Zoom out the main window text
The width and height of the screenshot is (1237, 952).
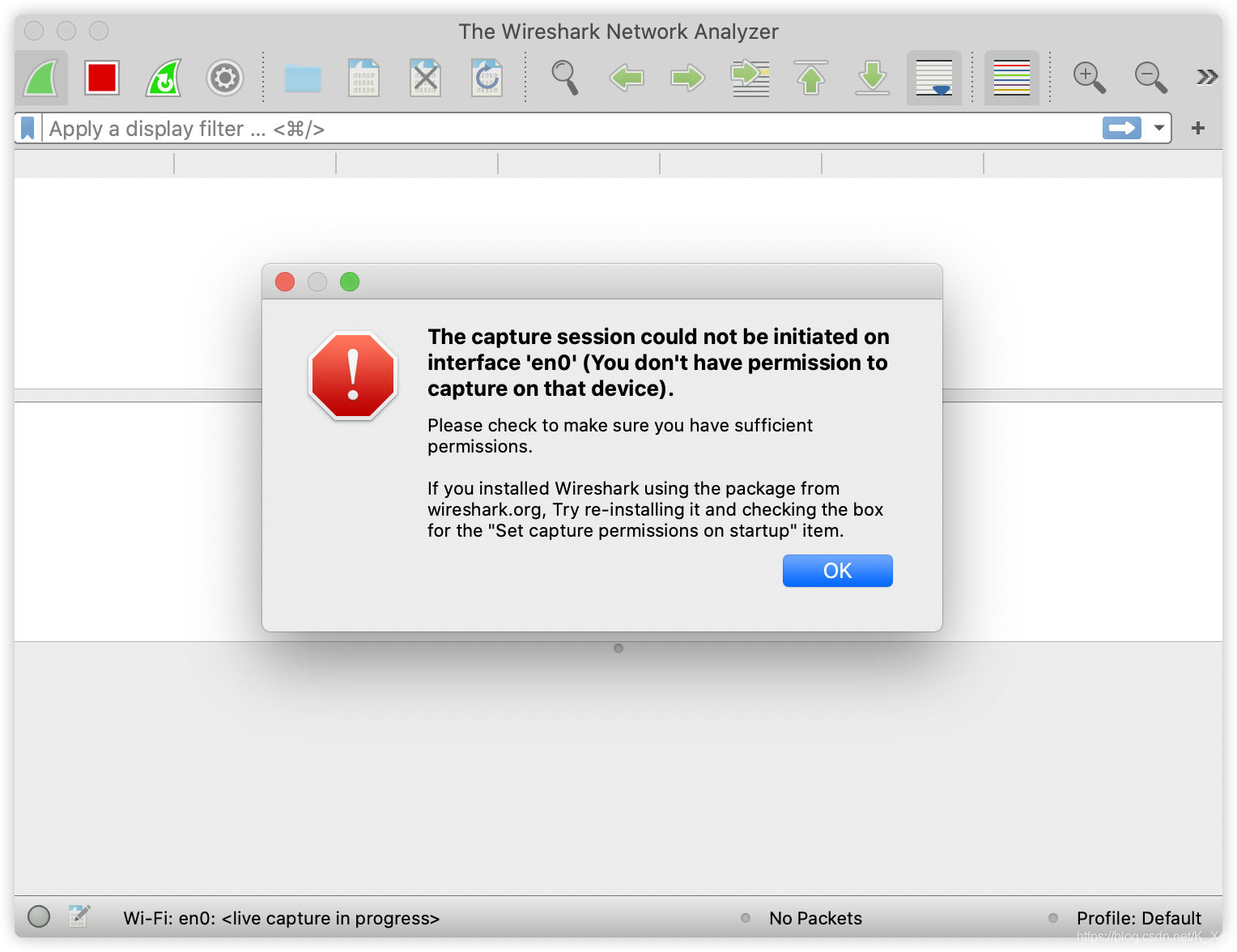1150,78
